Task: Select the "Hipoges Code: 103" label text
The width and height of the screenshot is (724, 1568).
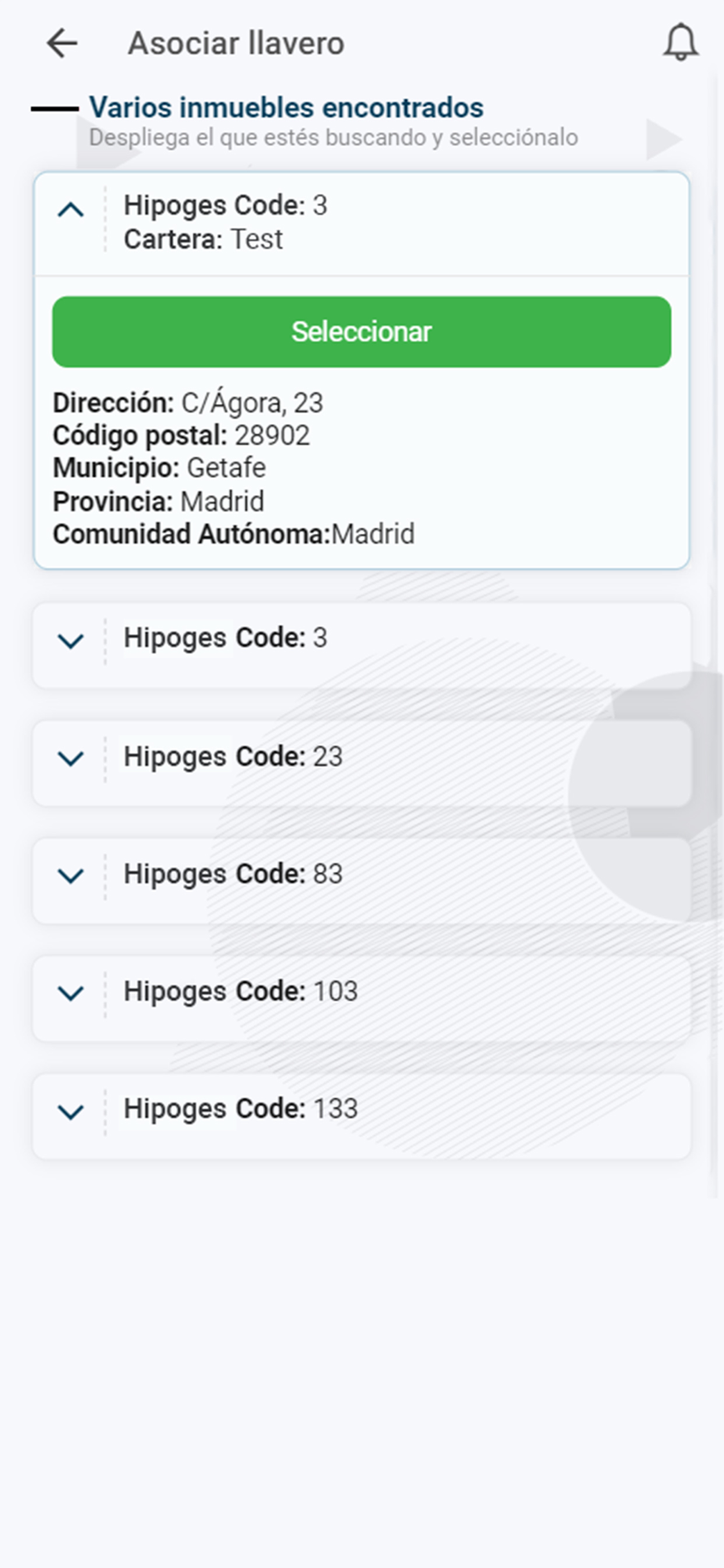Action: [241, 992]
